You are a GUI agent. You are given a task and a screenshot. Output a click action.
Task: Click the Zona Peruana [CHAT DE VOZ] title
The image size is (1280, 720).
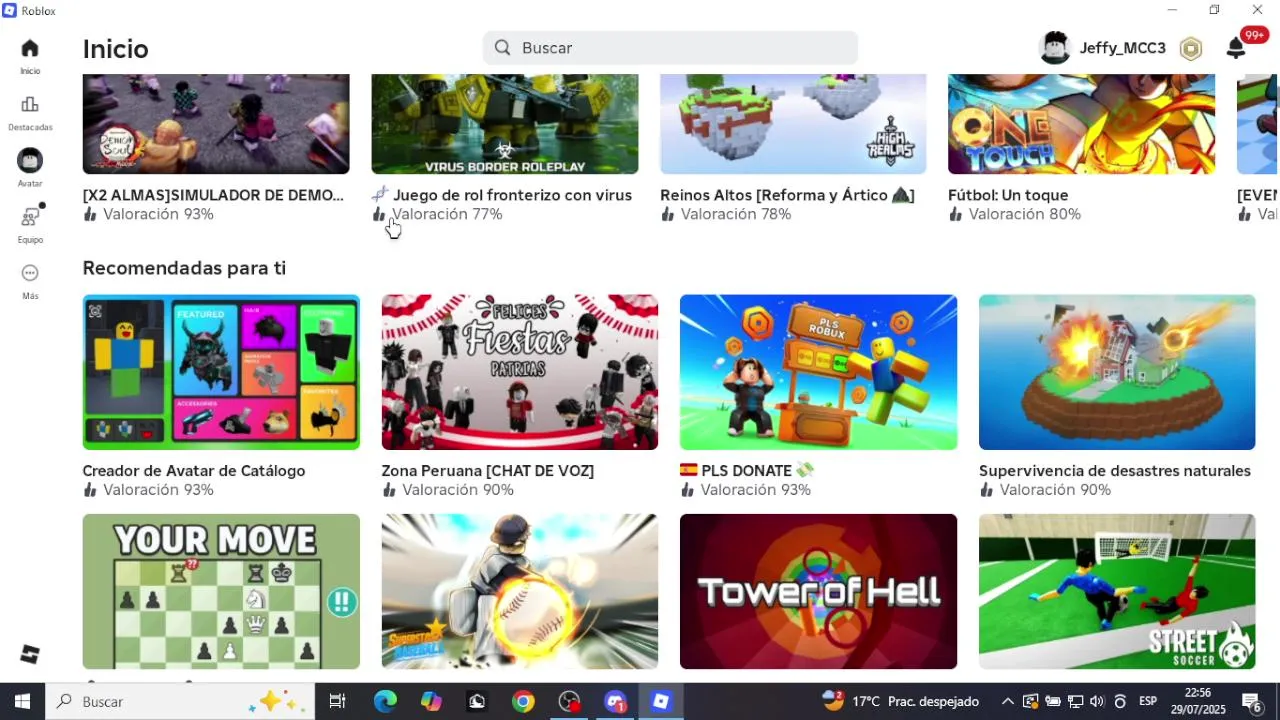pyautogui.click(x=488, y=471)
